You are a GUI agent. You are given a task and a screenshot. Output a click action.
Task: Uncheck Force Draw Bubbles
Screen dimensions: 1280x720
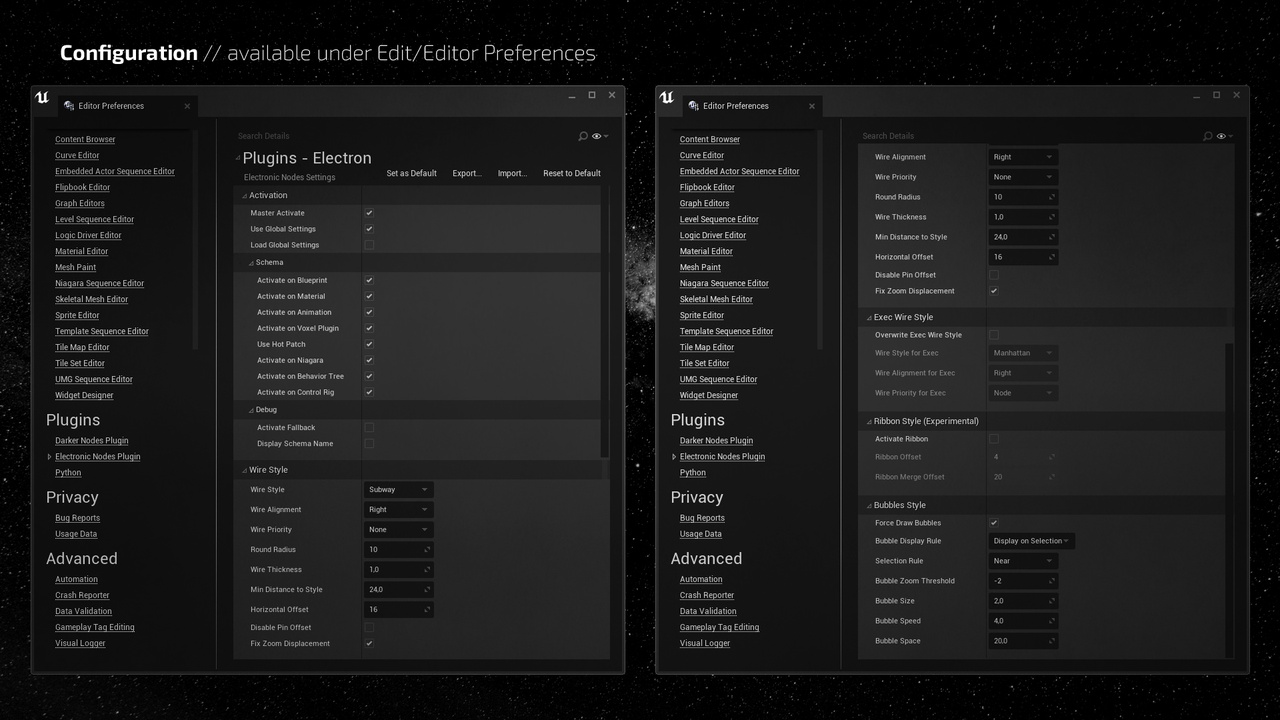[x=994, y=523]
